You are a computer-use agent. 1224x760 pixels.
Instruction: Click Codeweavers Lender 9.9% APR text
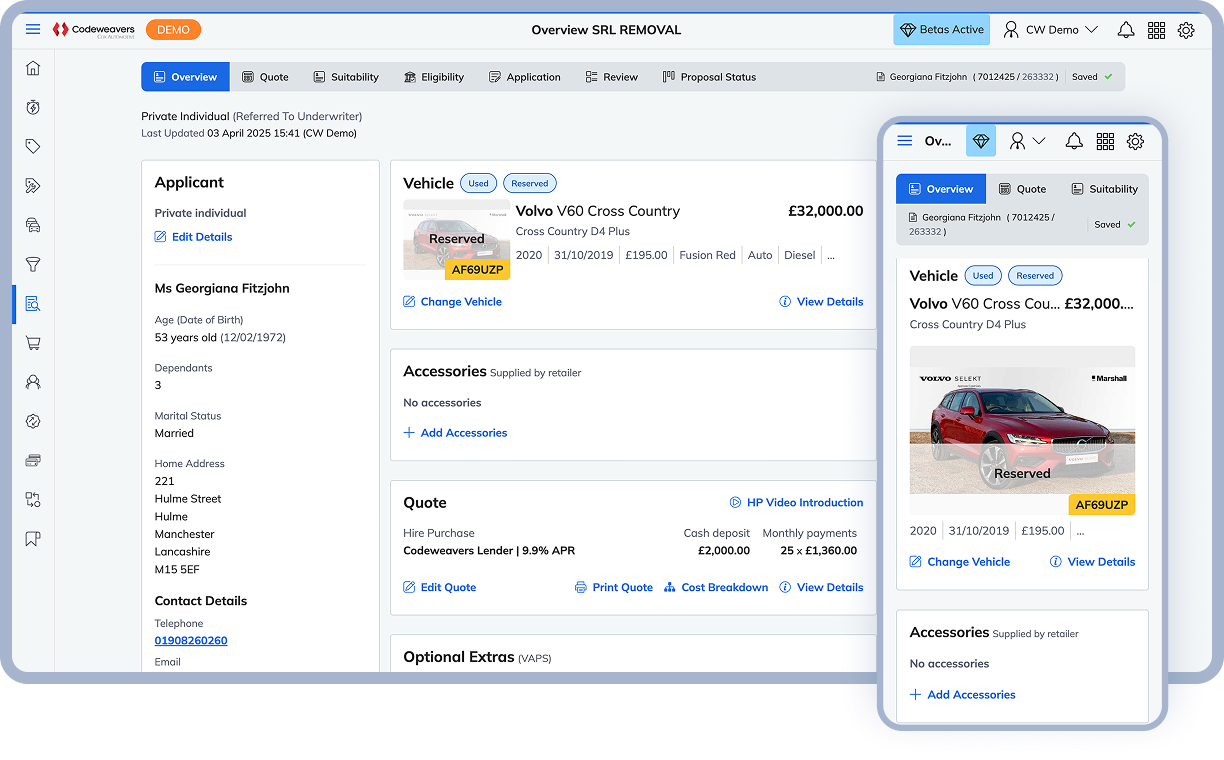pos(489,551)
